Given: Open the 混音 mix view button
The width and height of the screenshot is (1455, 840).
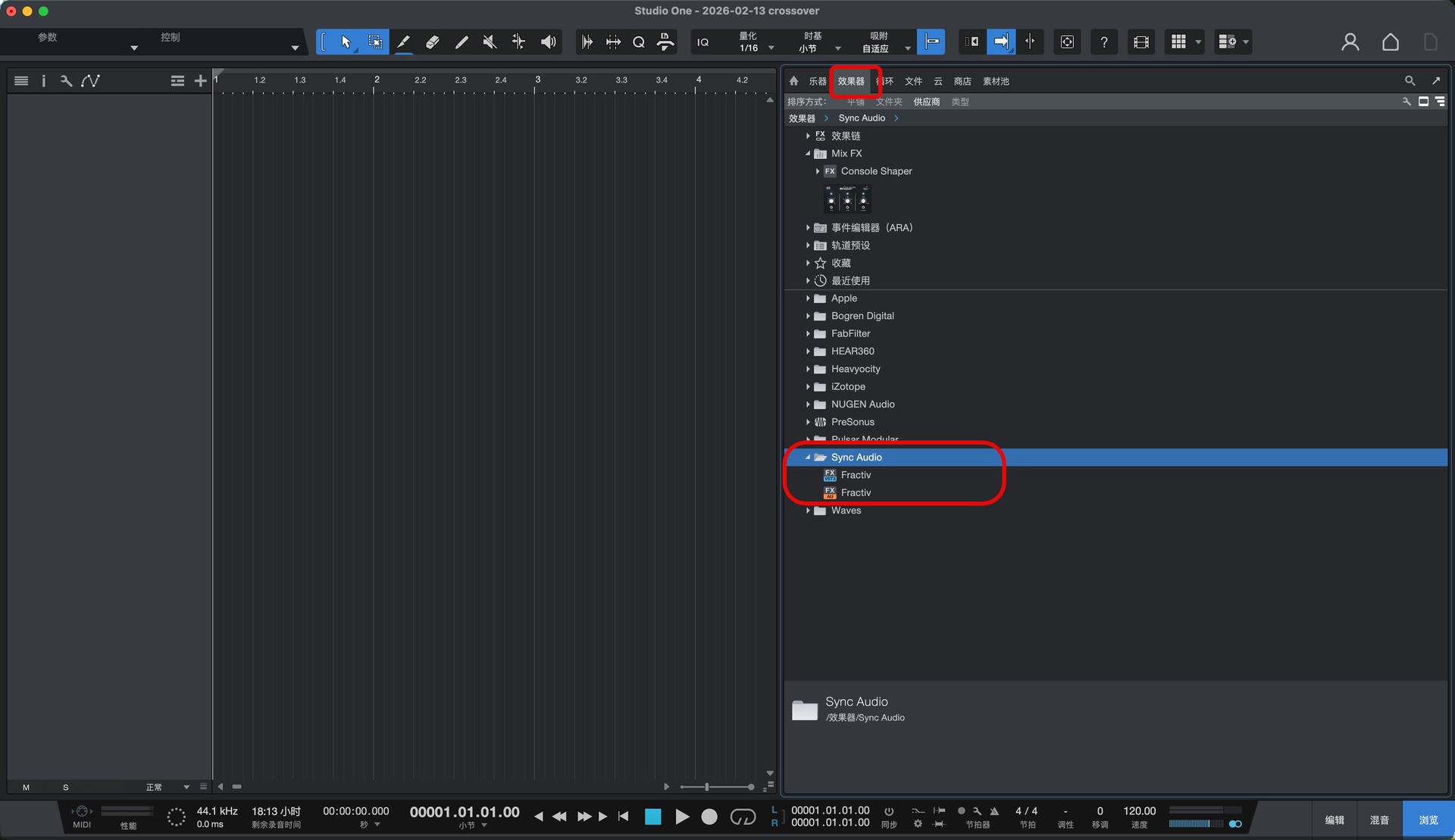Looking at the screenshot, I should pos(1379,820).
